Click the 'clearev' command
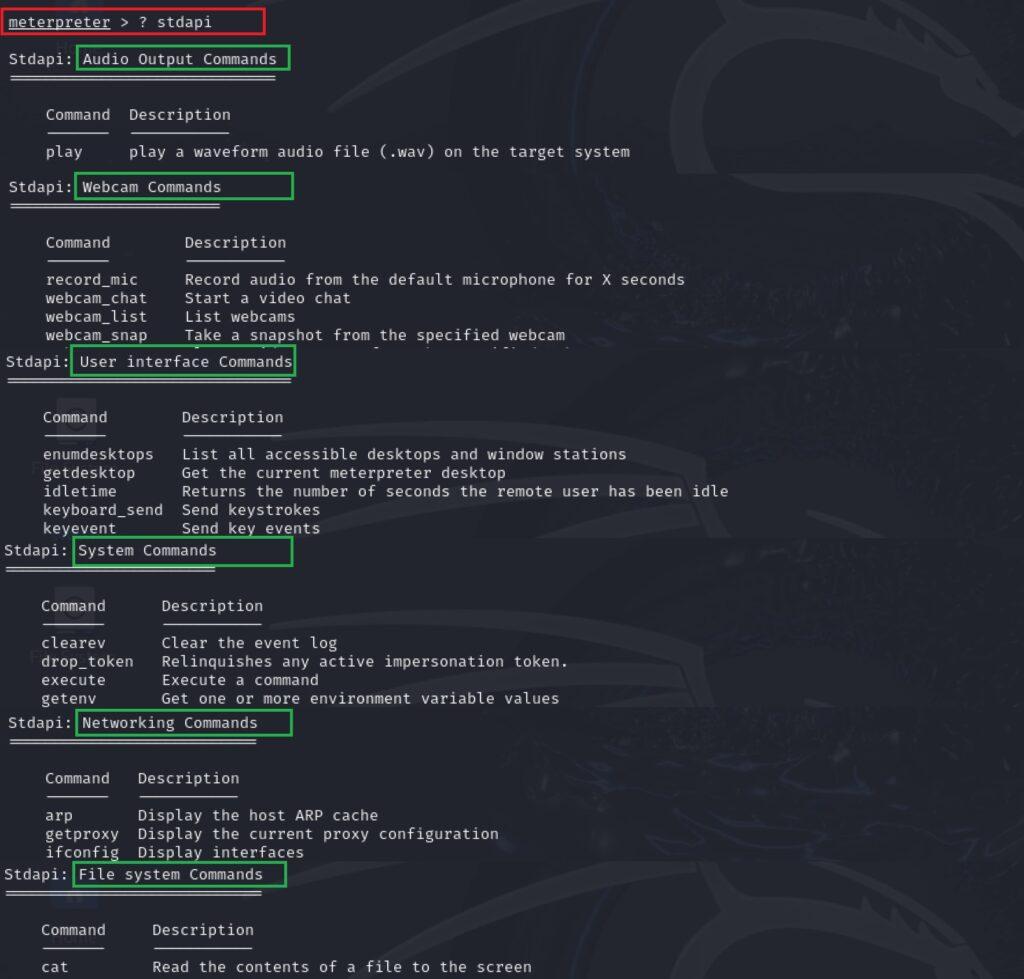 73,643
